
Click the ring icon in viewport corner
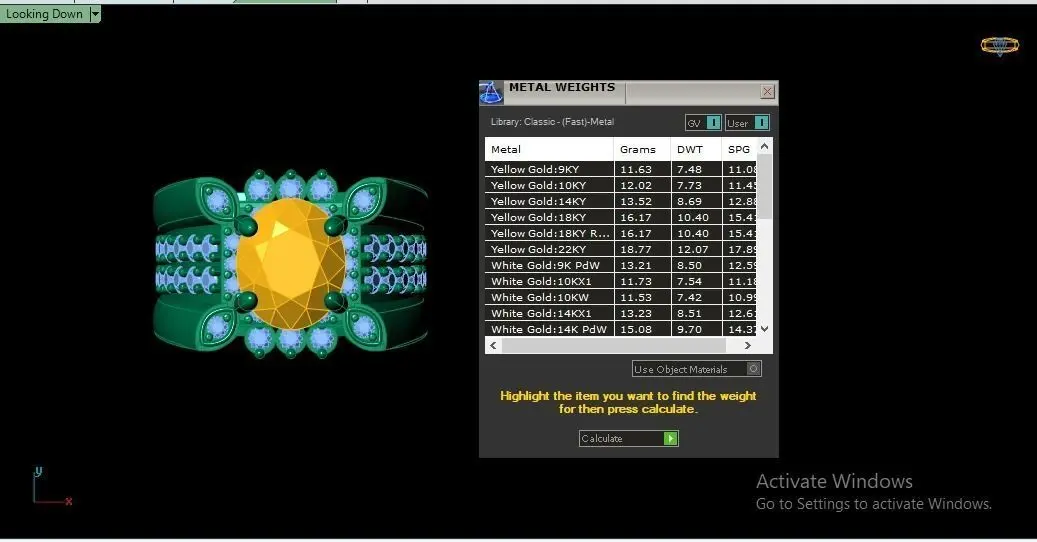pos(999,46)
